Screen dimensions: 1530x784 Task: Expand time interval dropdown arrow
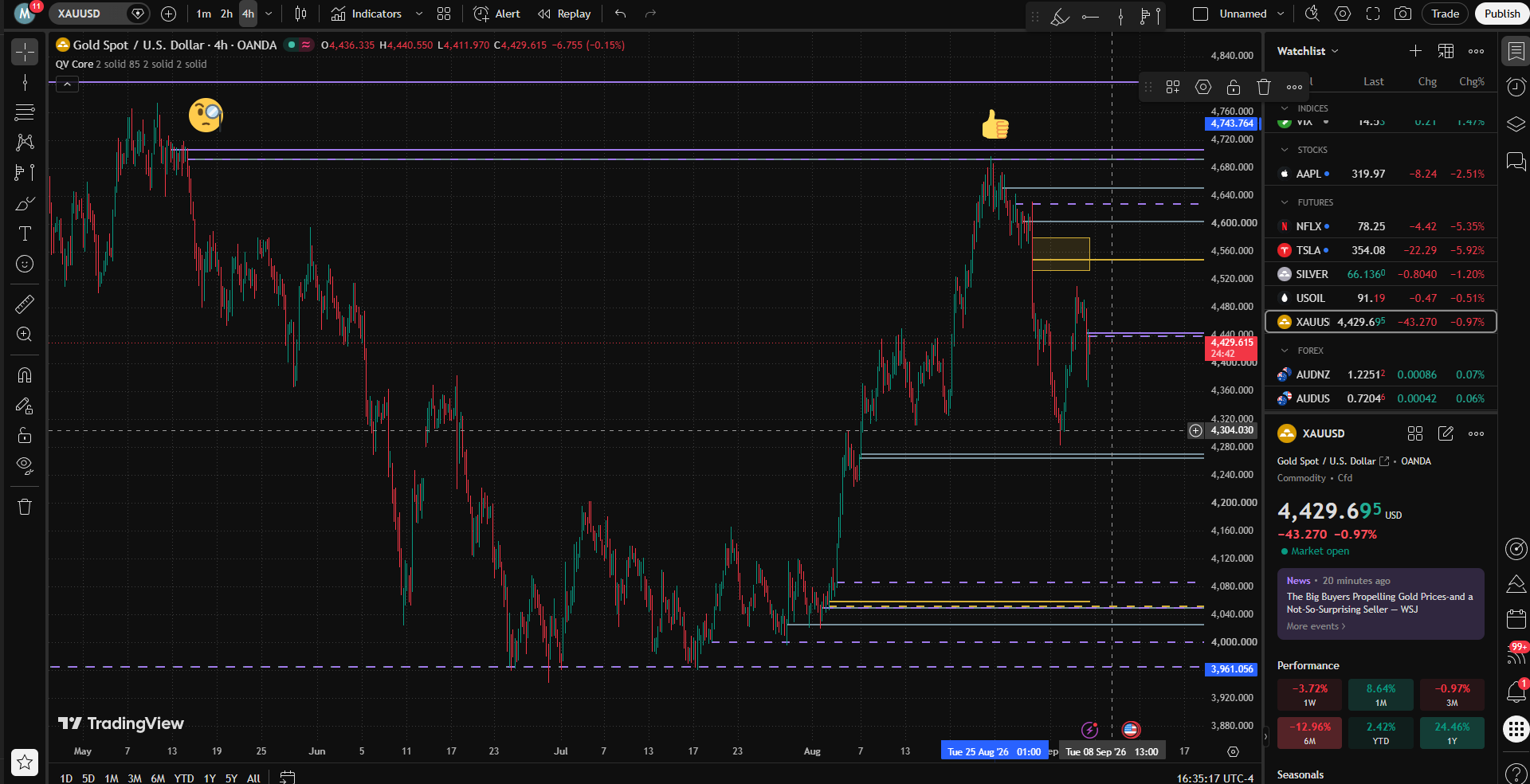click(269, 14)
